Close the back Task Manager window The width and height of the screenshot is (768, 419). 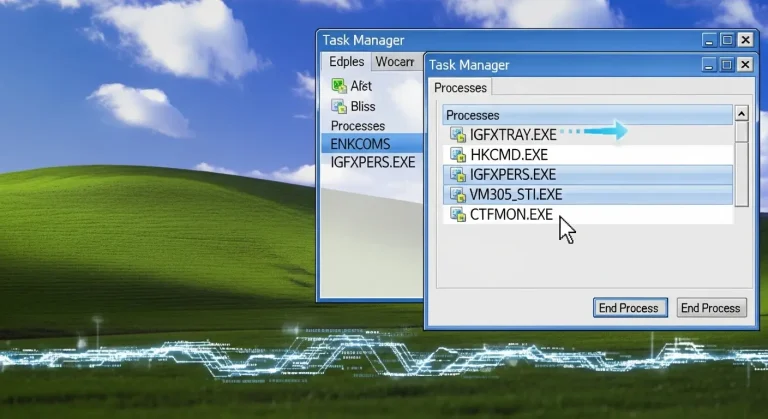point(745,40)
